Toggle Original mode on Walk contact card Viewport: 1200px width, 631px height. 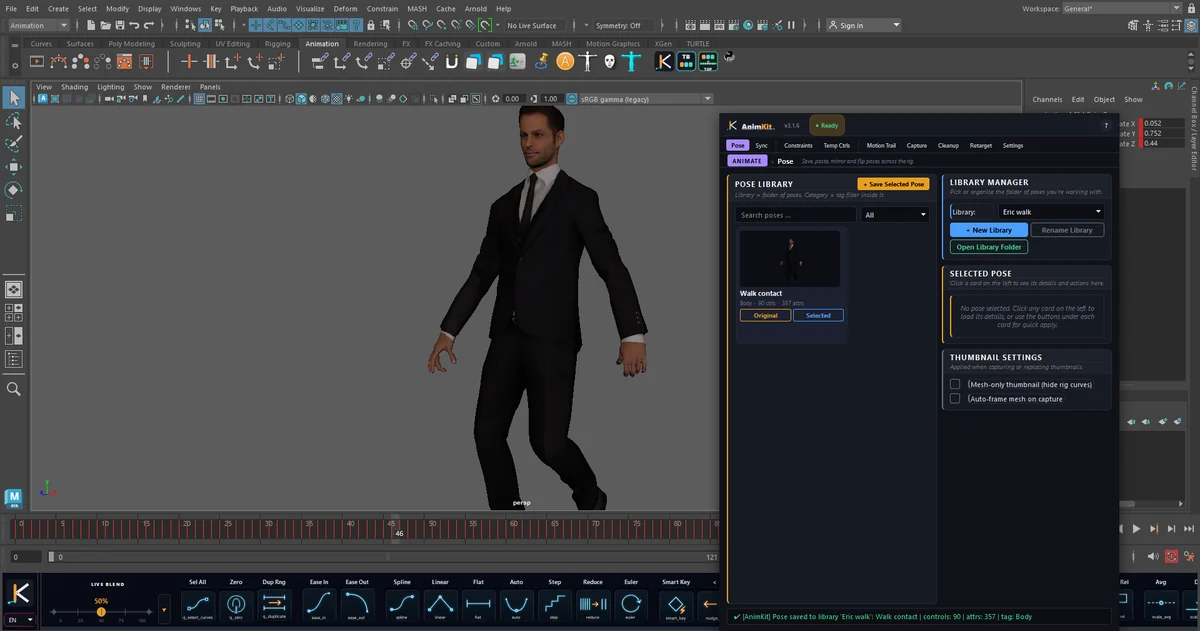pos(765,315)
